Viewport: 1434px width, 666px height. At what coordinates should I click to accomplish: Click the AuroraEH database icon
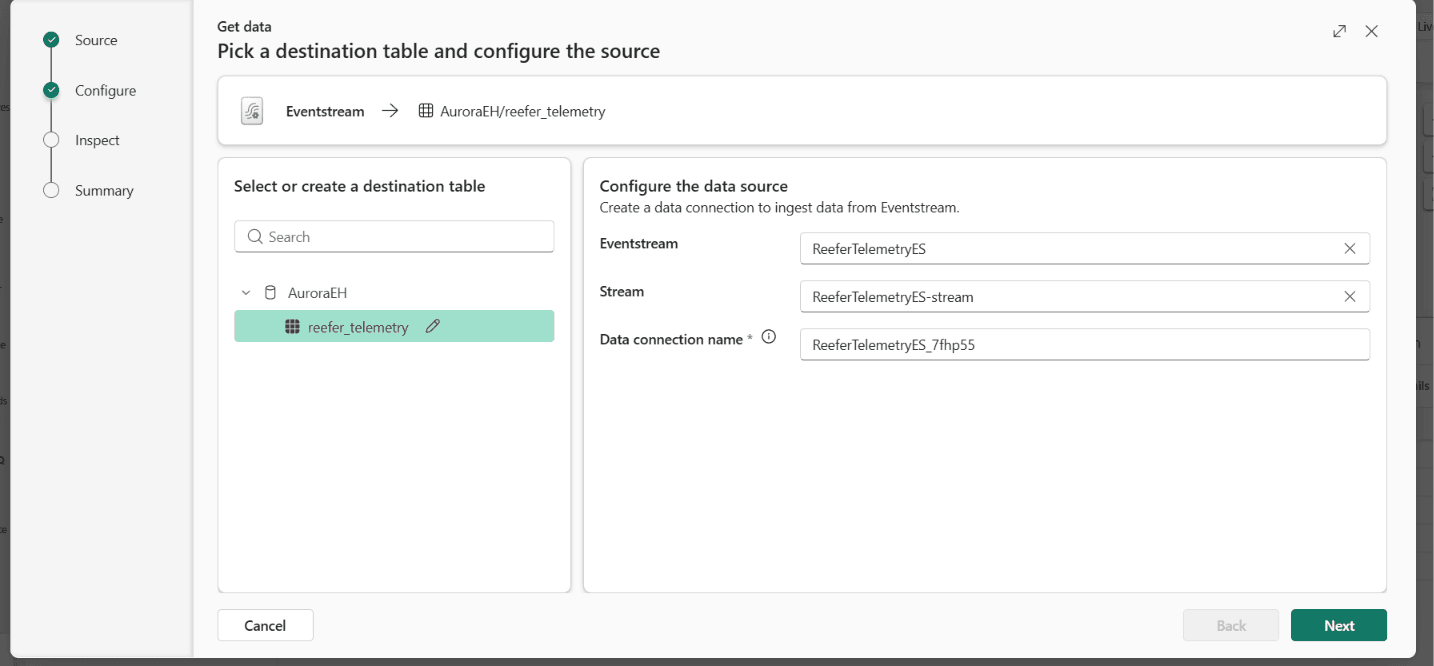coord(270,293)
